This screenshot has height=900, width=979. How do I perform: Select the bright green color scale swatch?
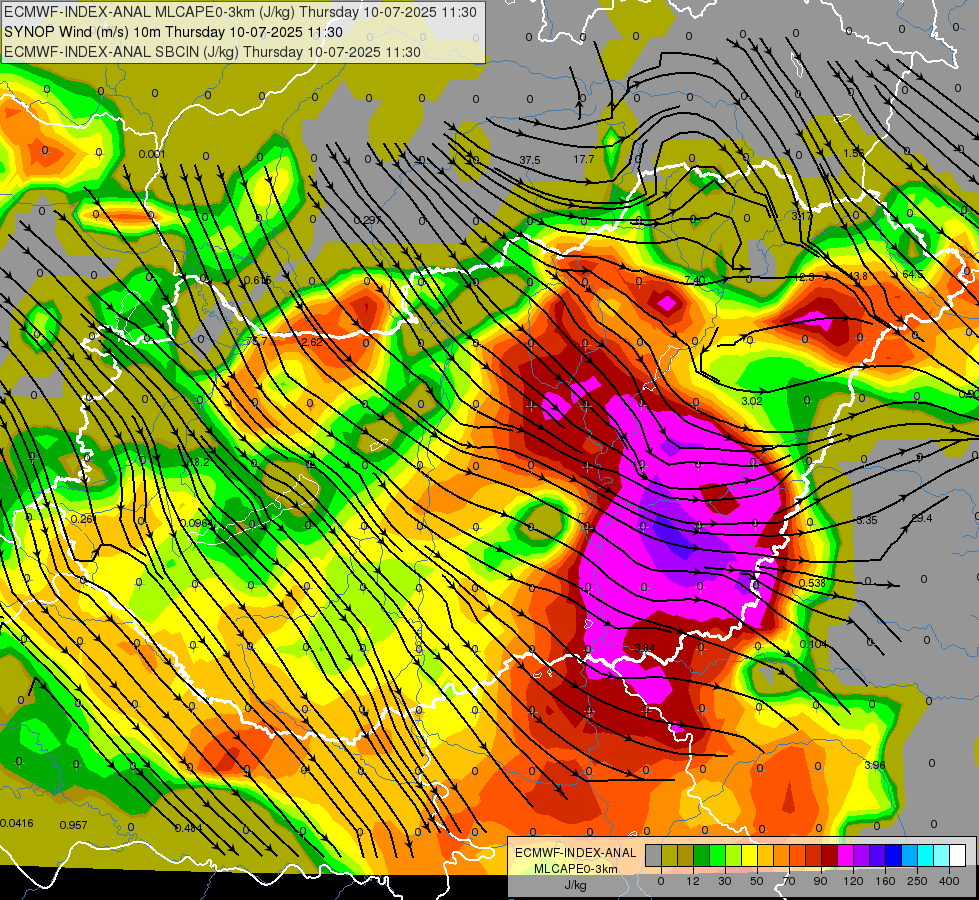coord(717,856)
